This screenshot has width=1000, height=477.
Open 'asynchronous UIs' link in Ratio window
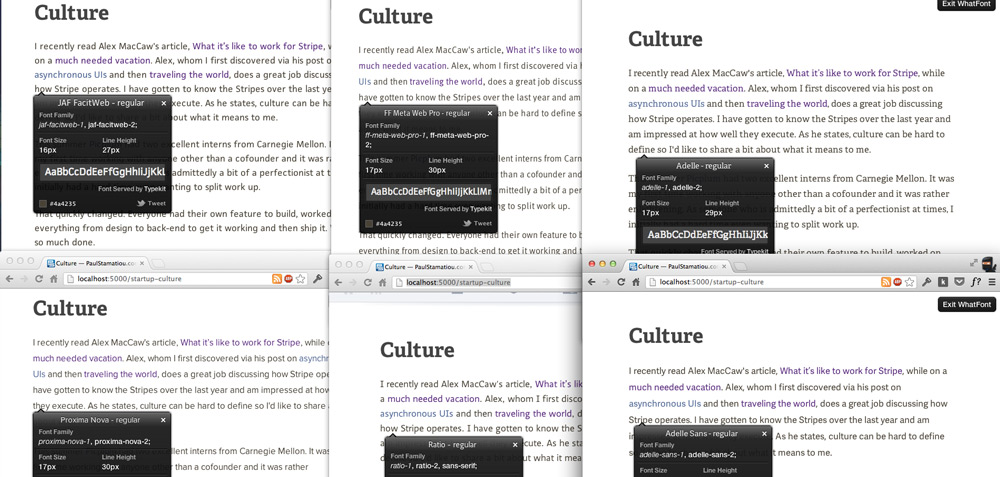[416, 413]
